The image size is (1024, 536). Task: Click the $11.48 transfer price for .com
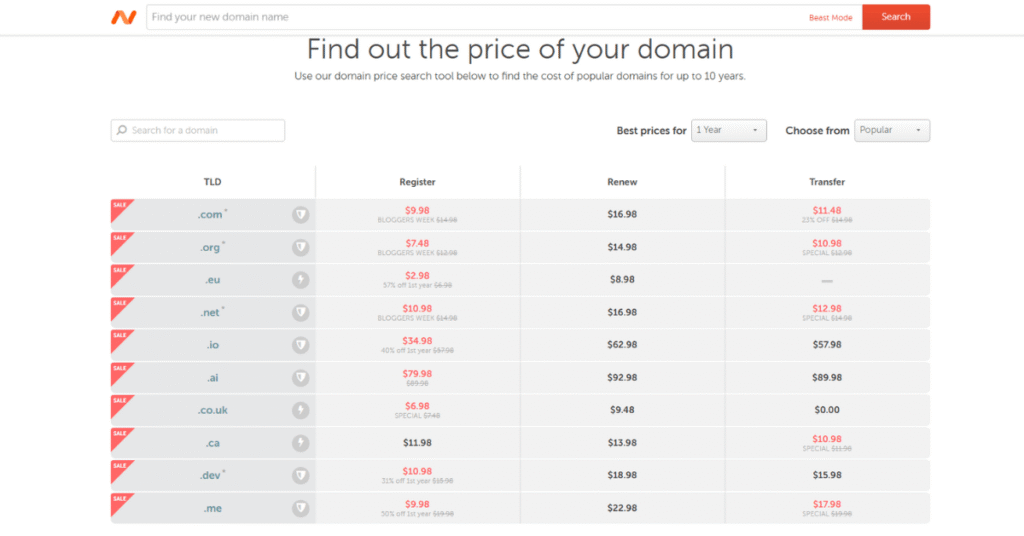827,210
